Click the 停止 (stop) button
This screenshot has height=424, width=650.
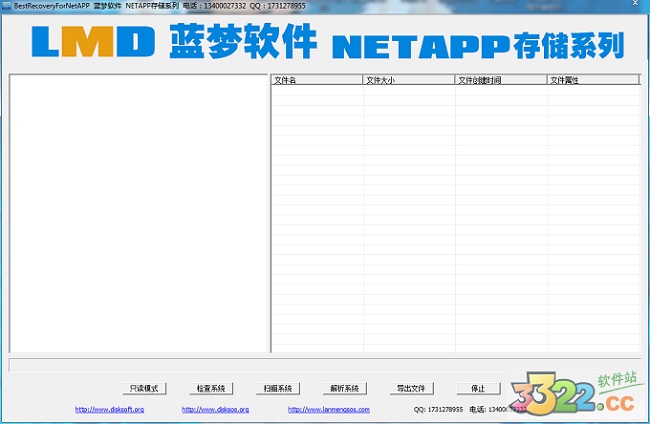click(478, 388)
